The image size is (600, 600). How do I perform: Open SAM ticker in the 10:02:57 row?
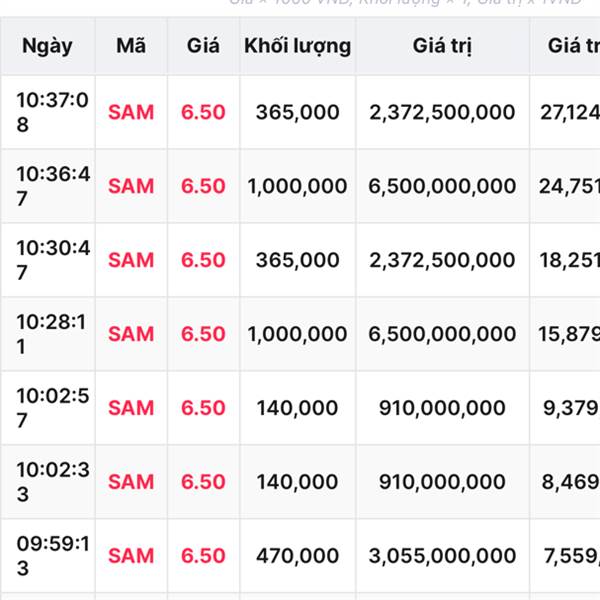[x=131, y=408]
